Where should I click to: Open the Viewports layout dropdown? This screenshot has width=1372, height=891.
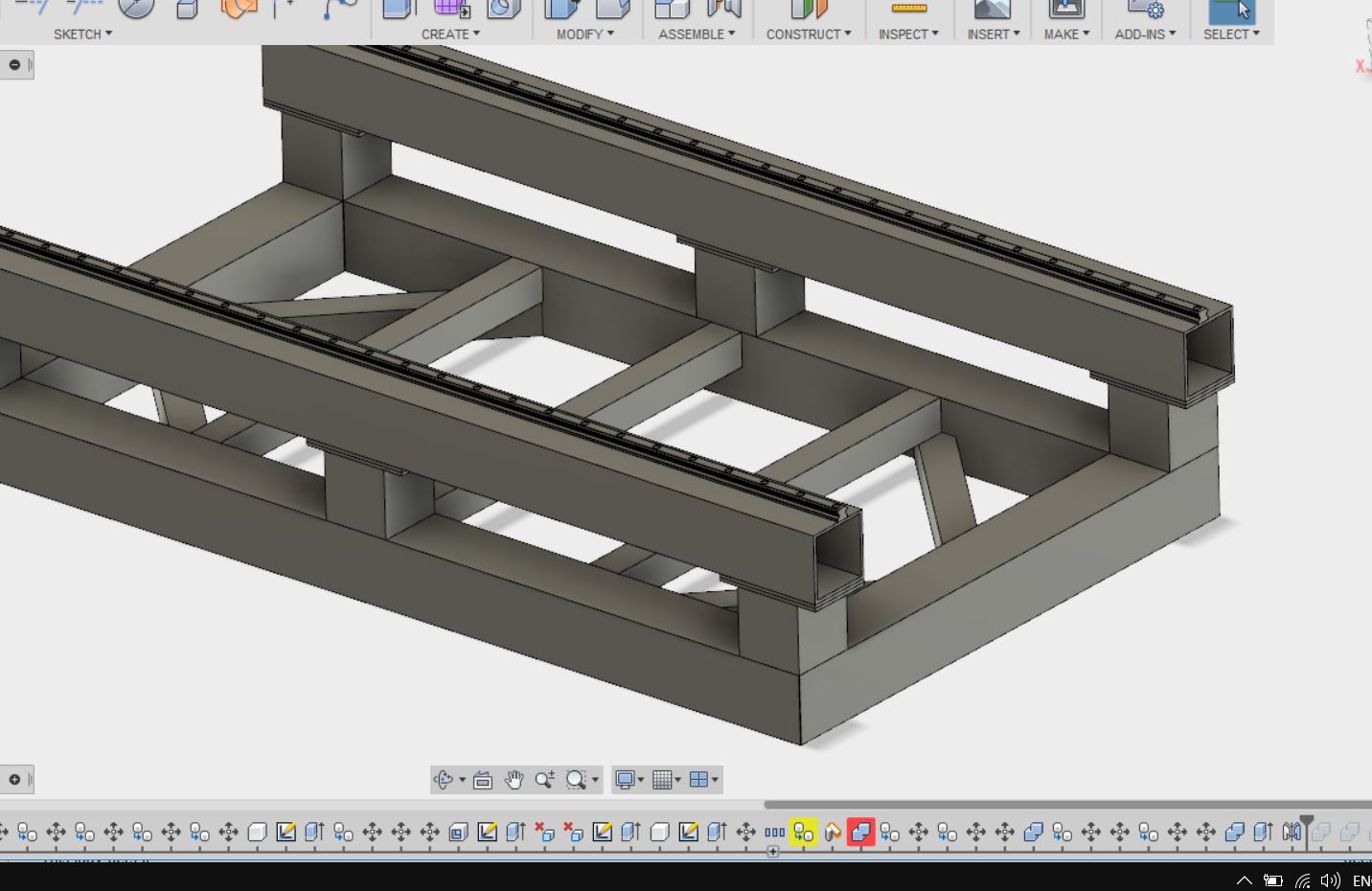pos(703,780)
